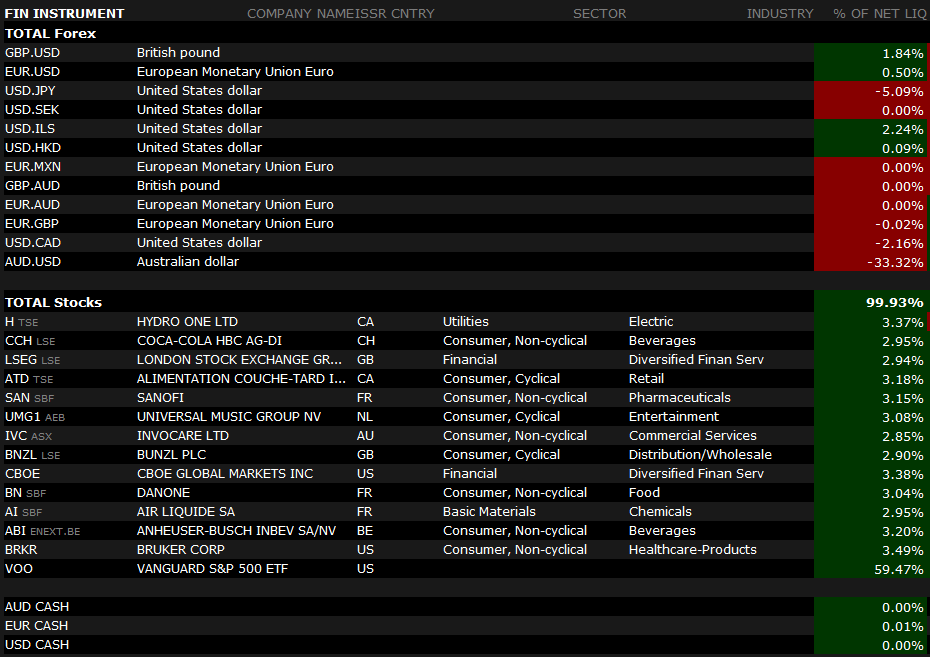
Task: Sort by % OF NET LIQ column header
Action: click(879, 14)
